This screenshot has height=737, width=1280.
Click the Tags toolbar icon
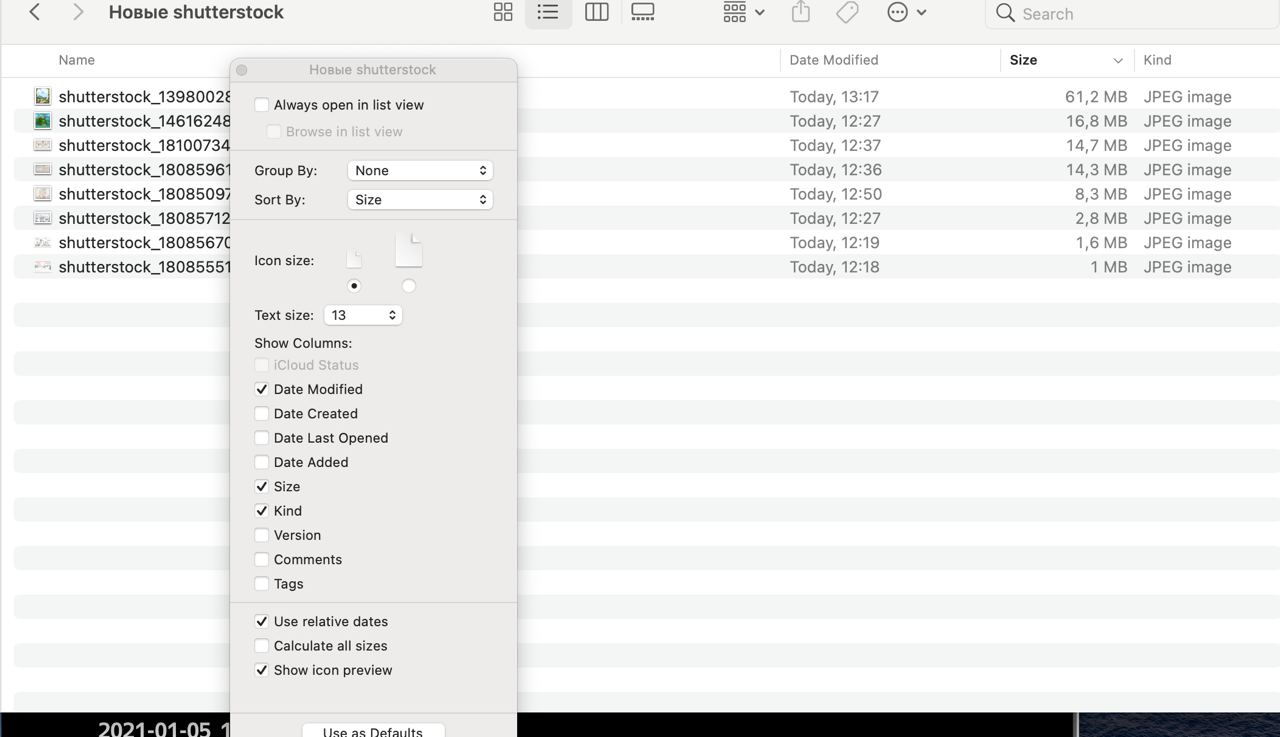[847, 12]
